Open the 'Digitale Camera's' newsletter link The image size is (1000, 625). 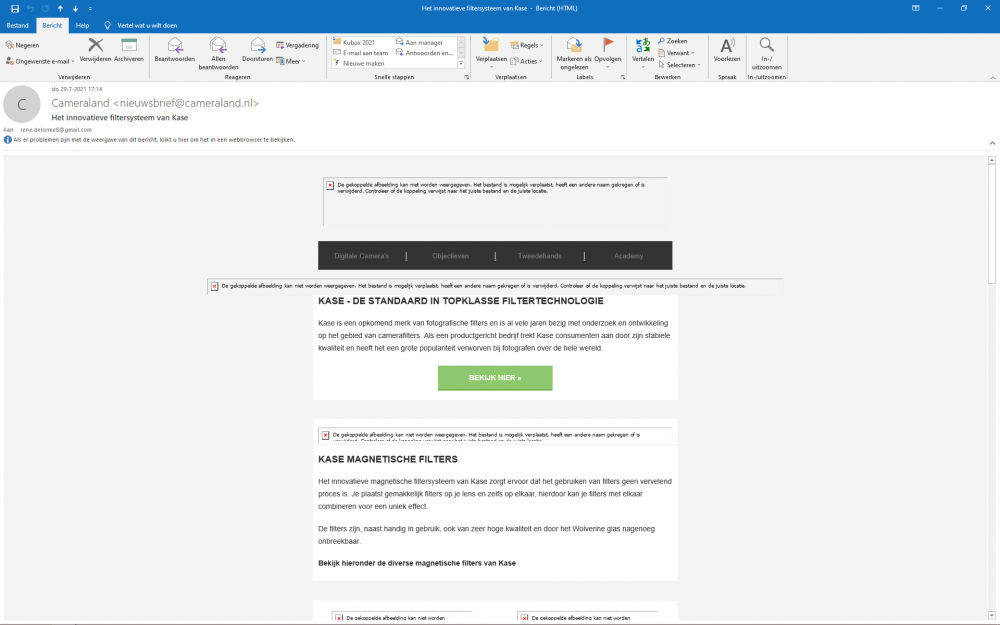[x=362, y=256]
